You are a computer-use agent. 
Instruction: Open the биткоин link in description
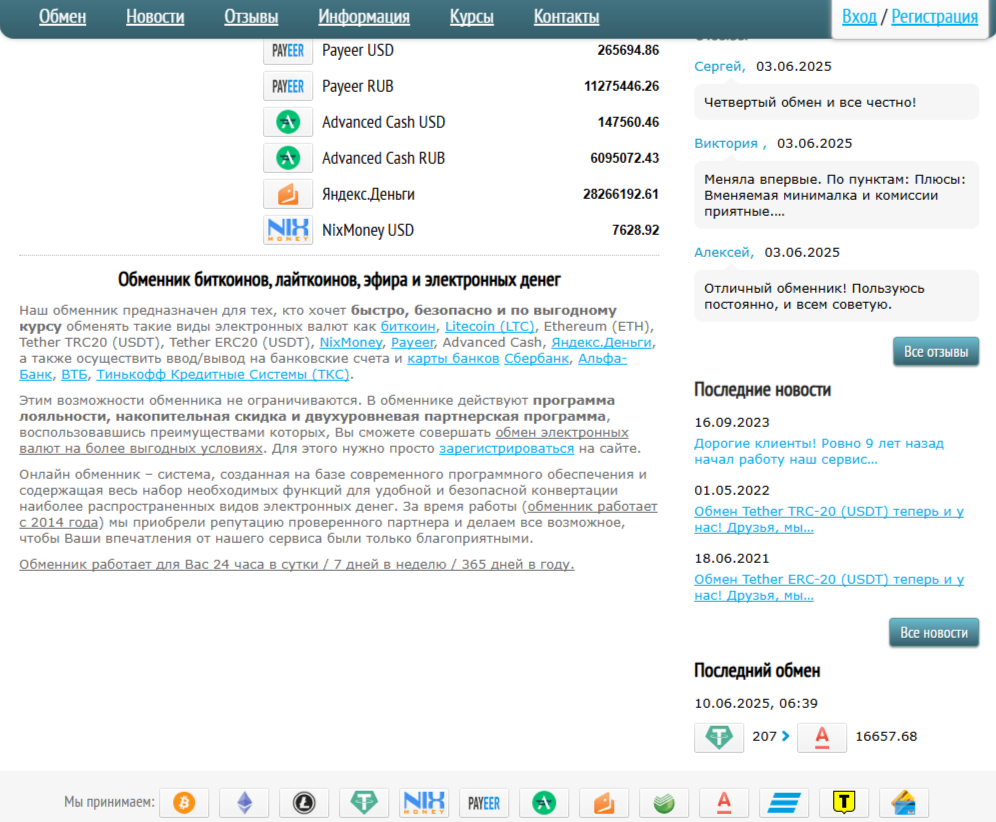(408, 327)
